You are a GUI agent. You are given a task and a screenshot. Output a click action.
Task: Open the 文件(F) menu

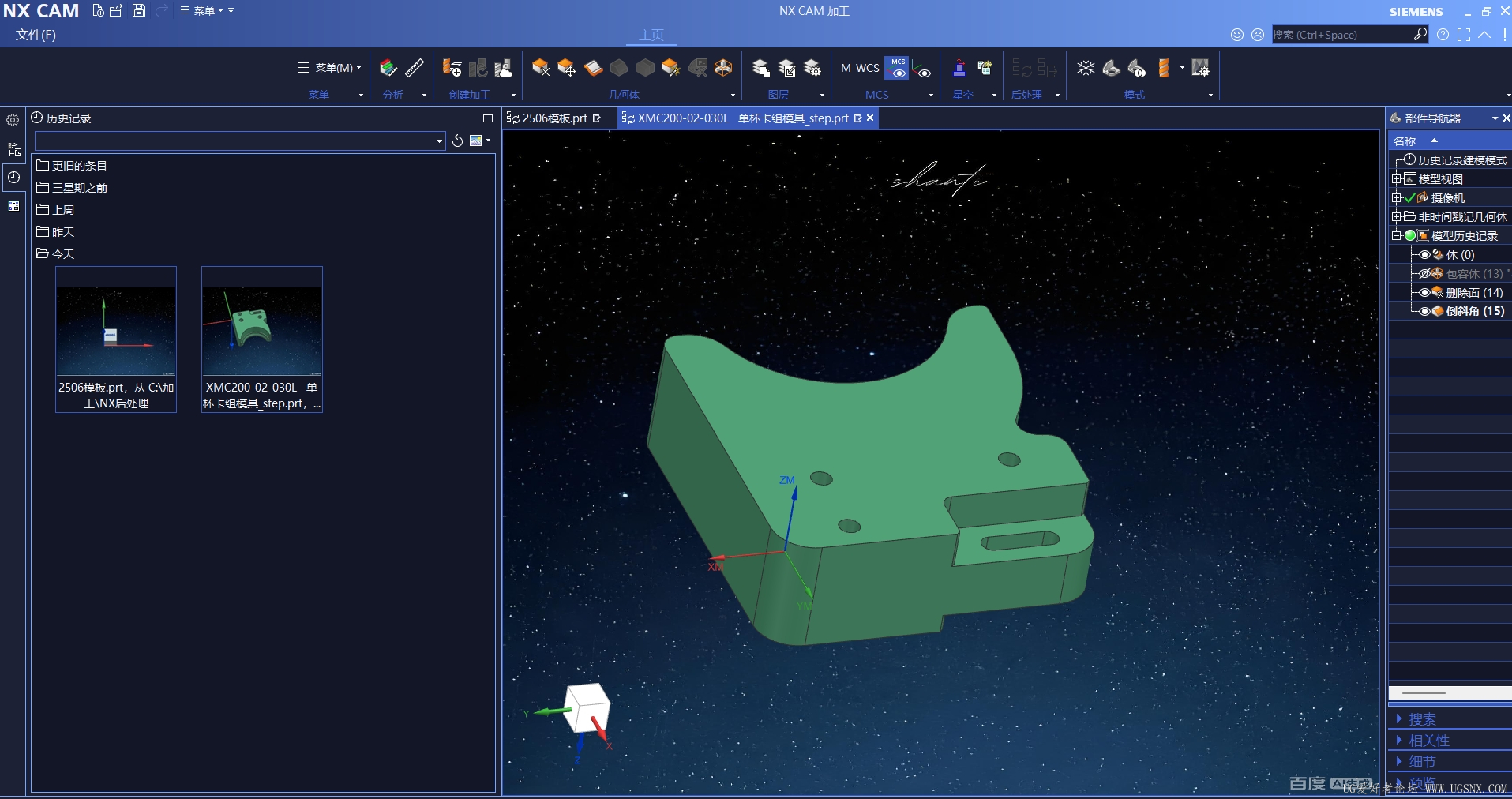click(36, 35)
